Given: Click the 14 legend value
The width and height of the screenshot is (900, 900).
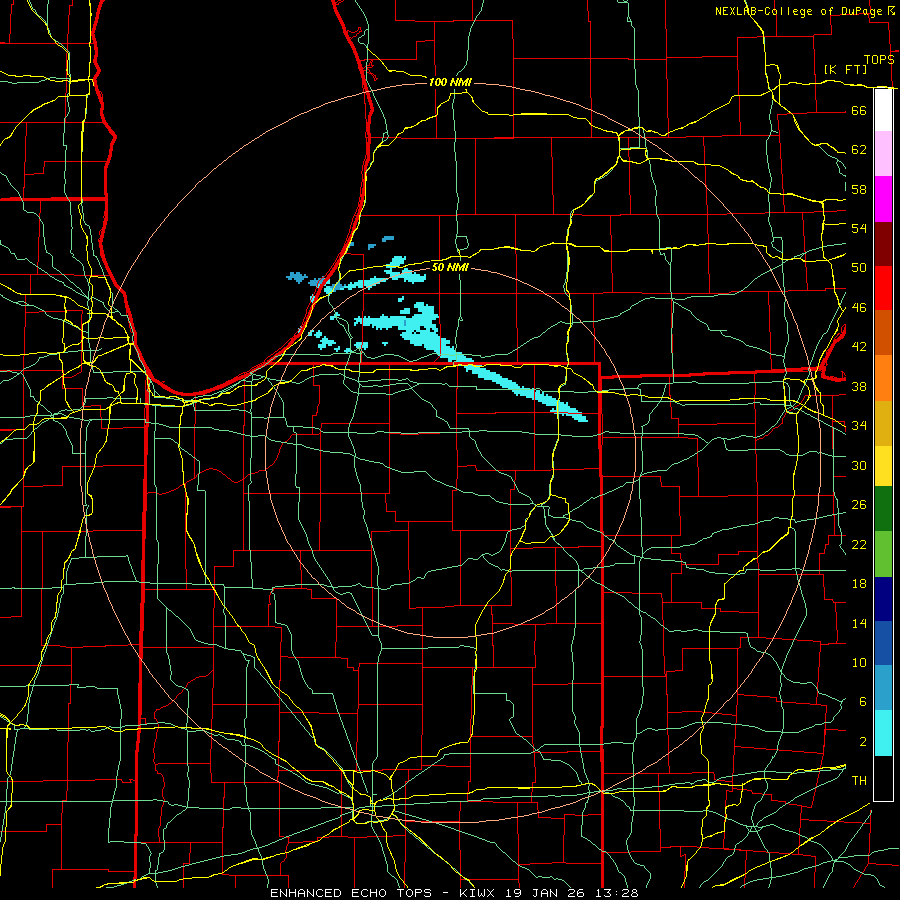Looking at the screenshot, I should (x=859, y=623).
